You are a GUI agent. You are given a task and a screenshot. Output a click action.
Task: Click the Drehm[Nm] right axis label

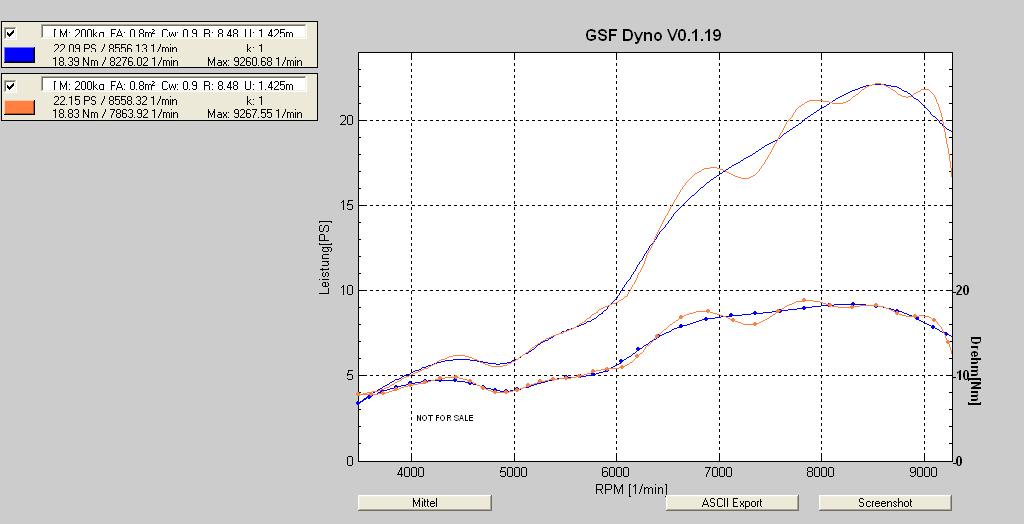click(974, 369)
